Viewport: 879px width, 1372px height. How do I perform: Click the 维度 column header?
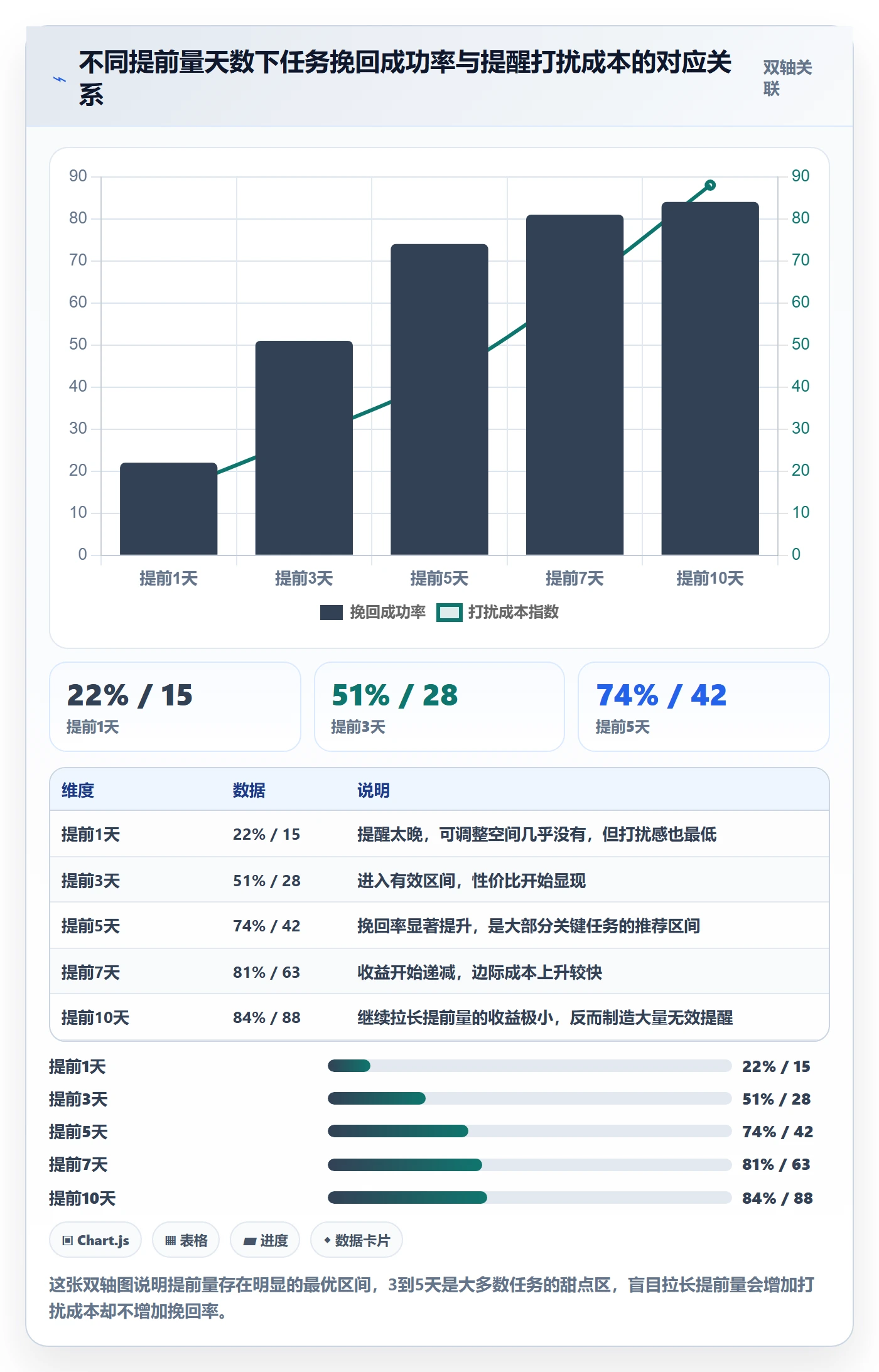(x=78, y=790)
